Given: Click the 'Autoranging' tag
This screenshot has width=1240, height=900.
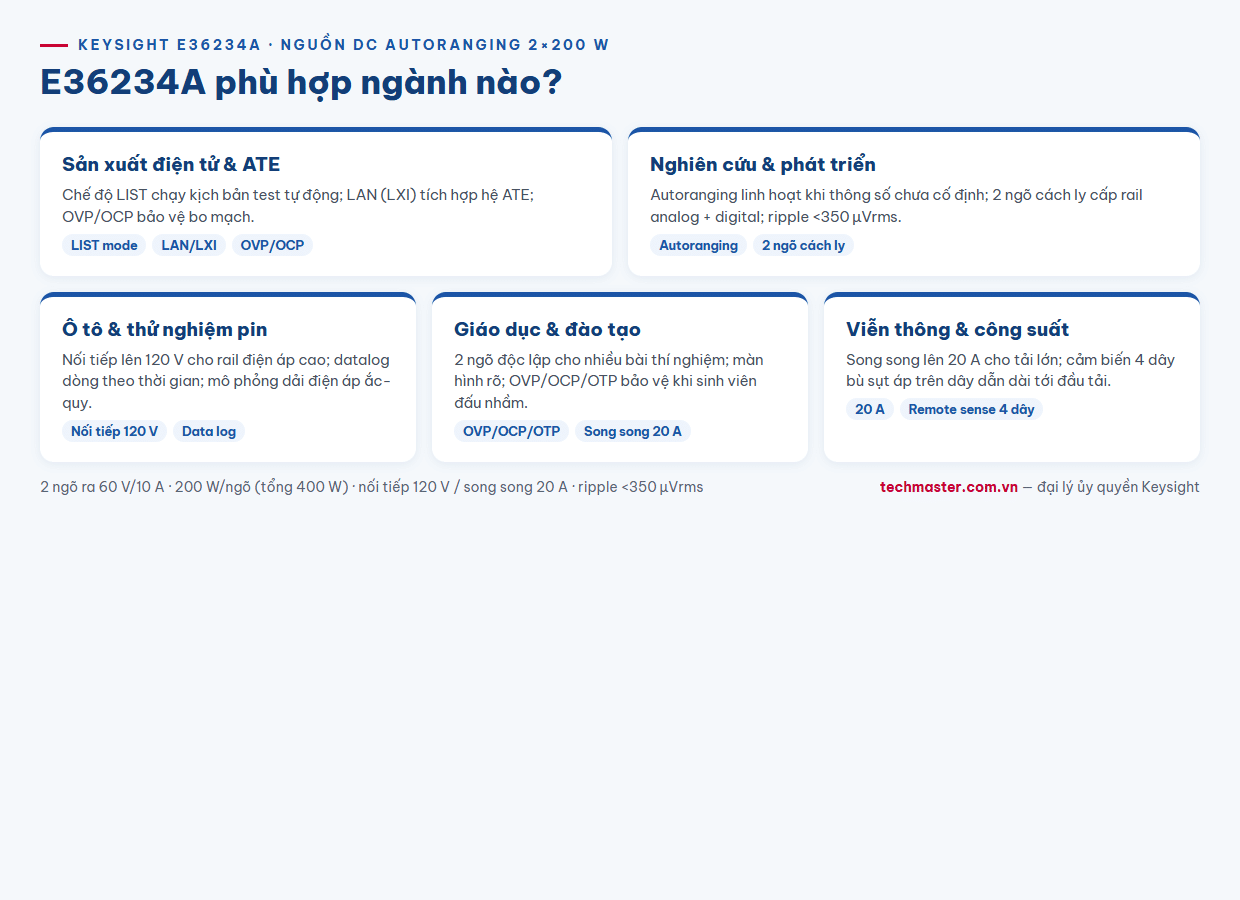Looking at the screenshot, I should 698,245.
